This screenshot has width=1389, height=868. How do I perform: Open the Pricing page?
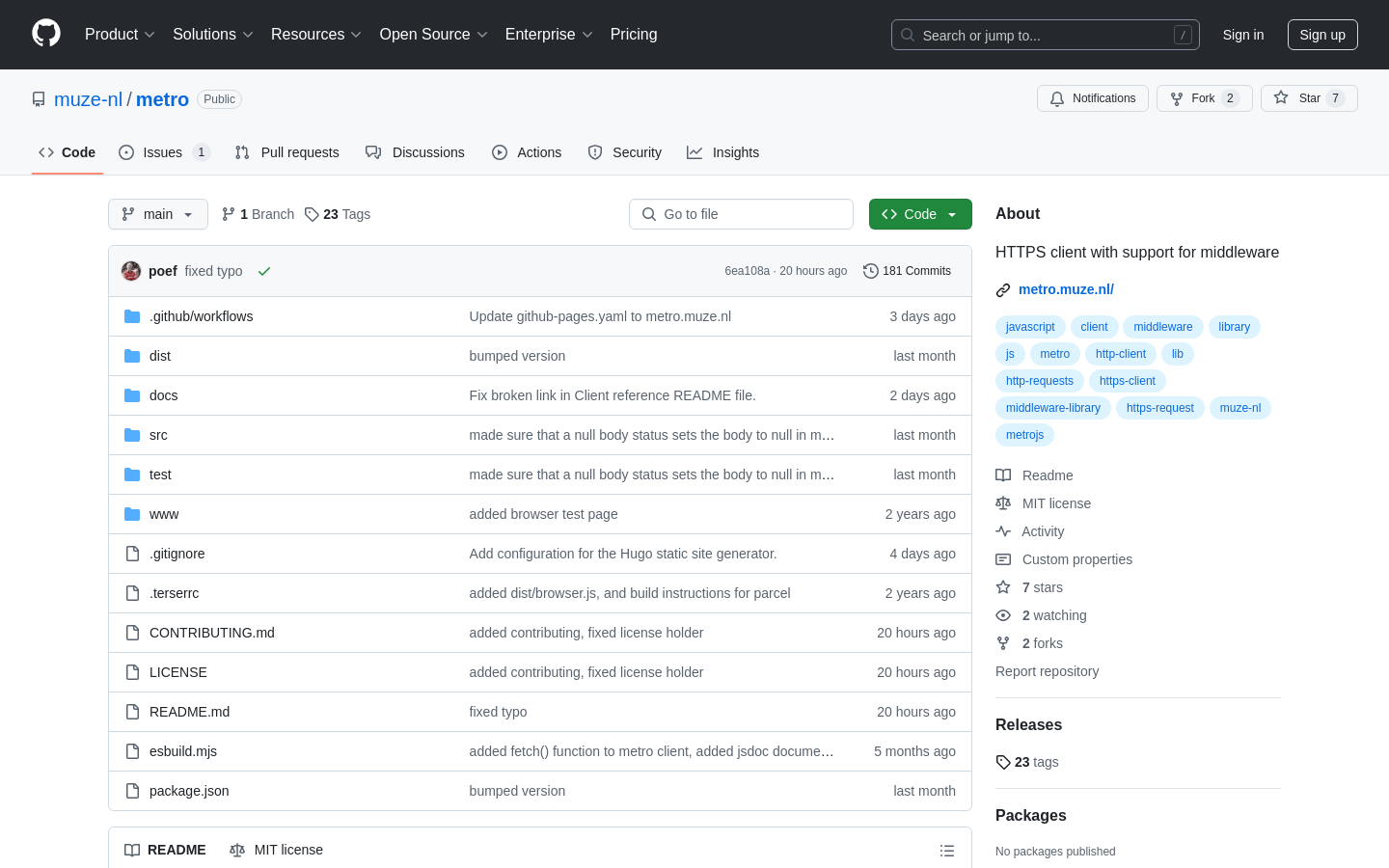(634, 35)
